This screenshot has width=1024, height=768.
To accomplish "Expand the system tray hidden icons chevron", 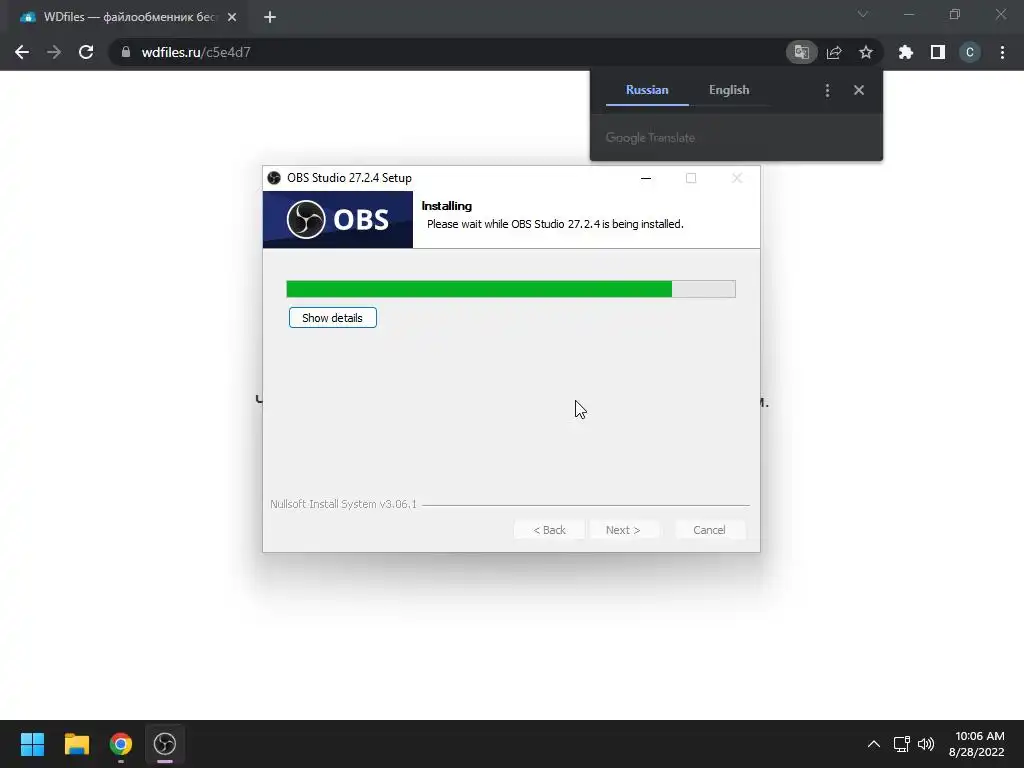I will pyautogui.click(x=874, y=744).
